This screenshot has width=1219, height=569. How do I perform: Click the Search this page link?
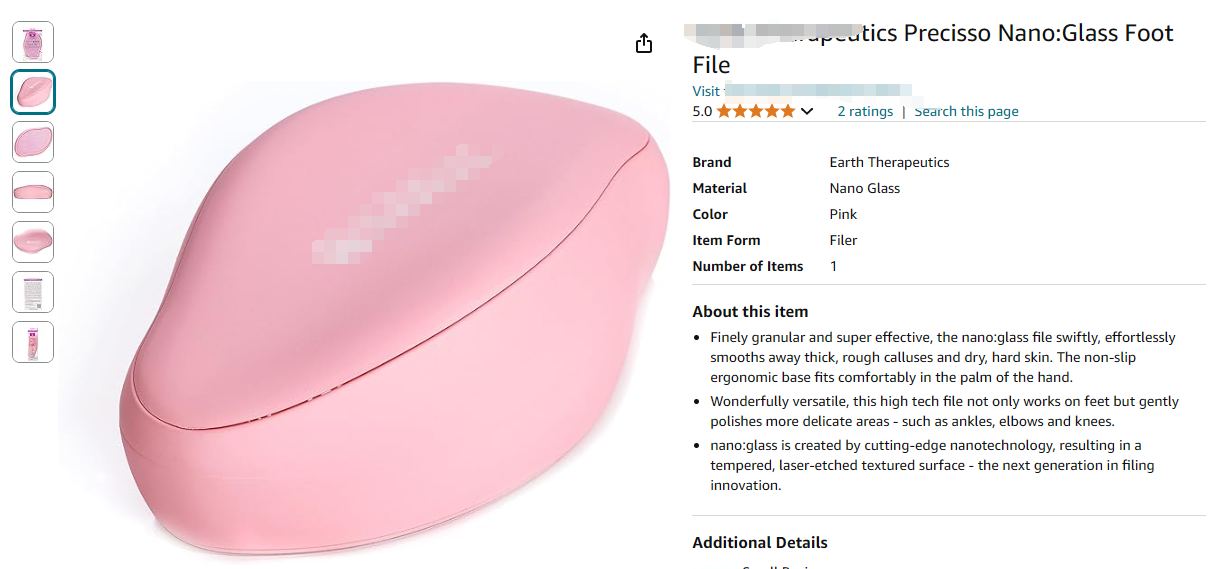click(966, 111)
